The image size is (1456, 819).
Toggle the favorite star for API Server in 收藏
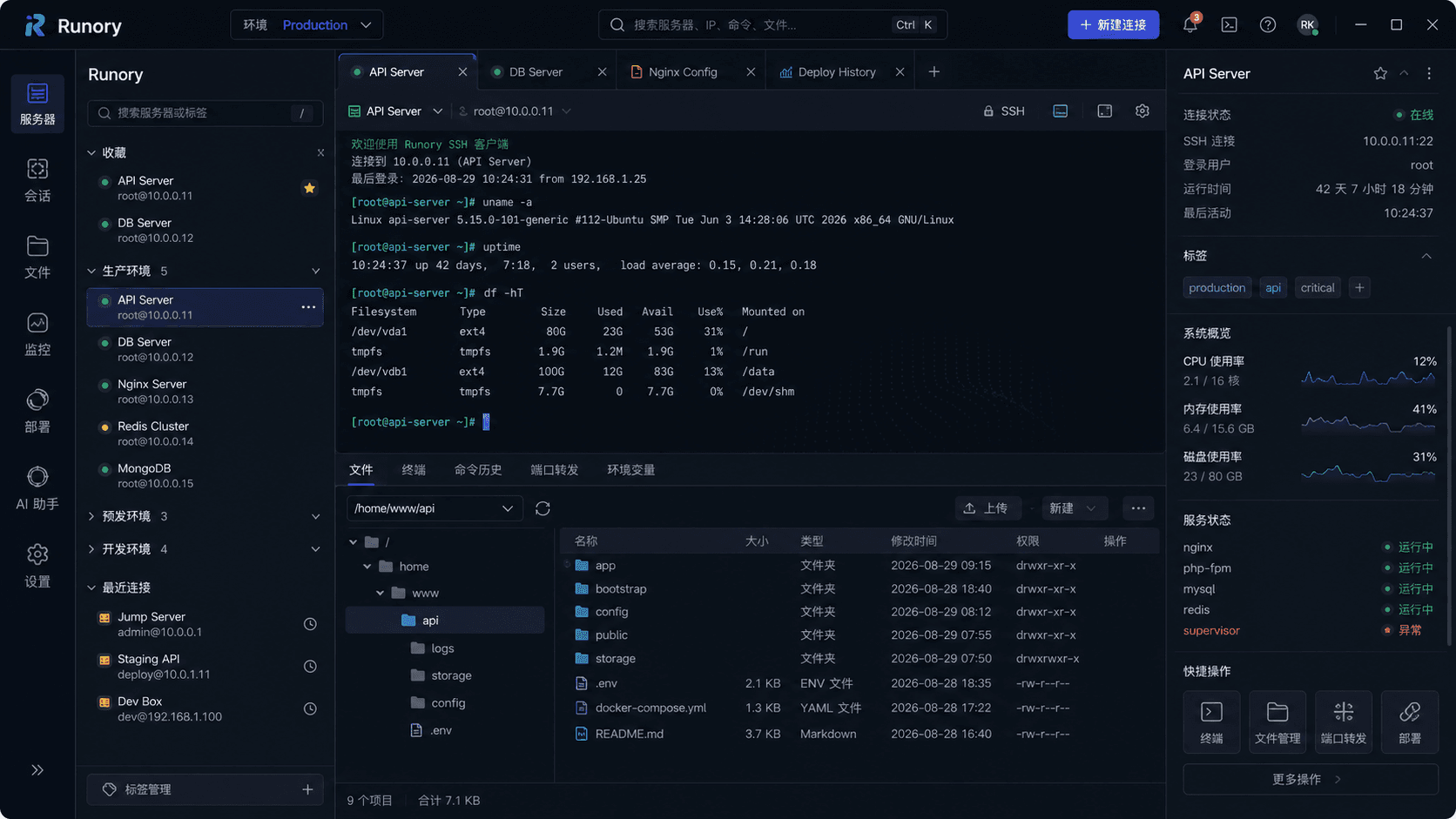click(309, 188)
